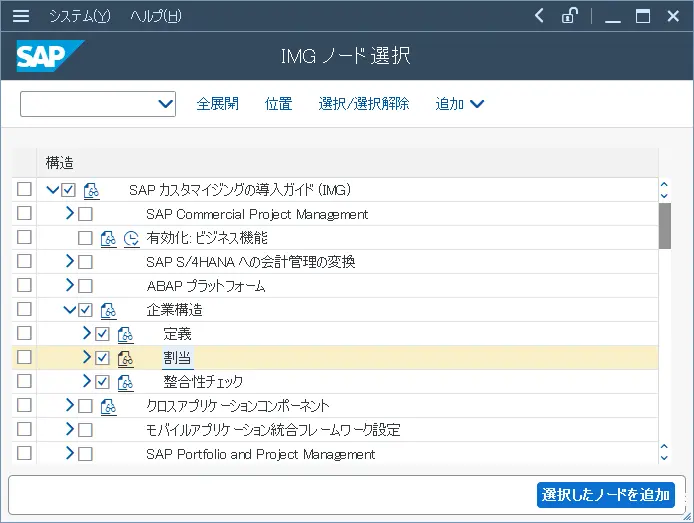Viewport: 694px width, 523px height.
Task: Open the ヘルプ(H) menu
Action: [x=155, y=16]
